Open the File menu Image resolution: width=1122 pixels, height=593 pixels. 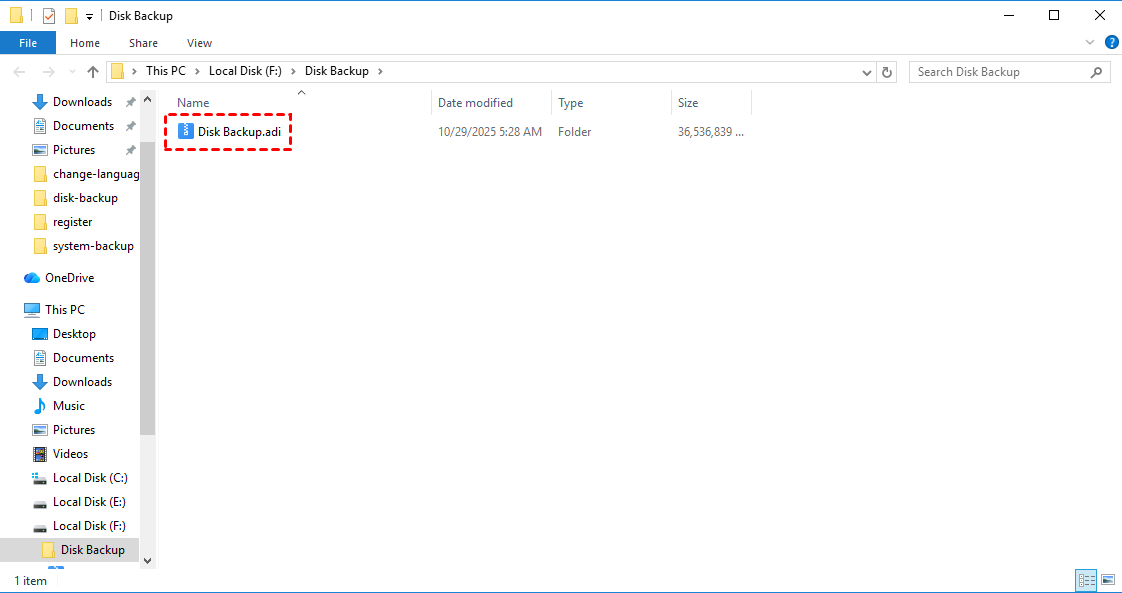(28, 43)
